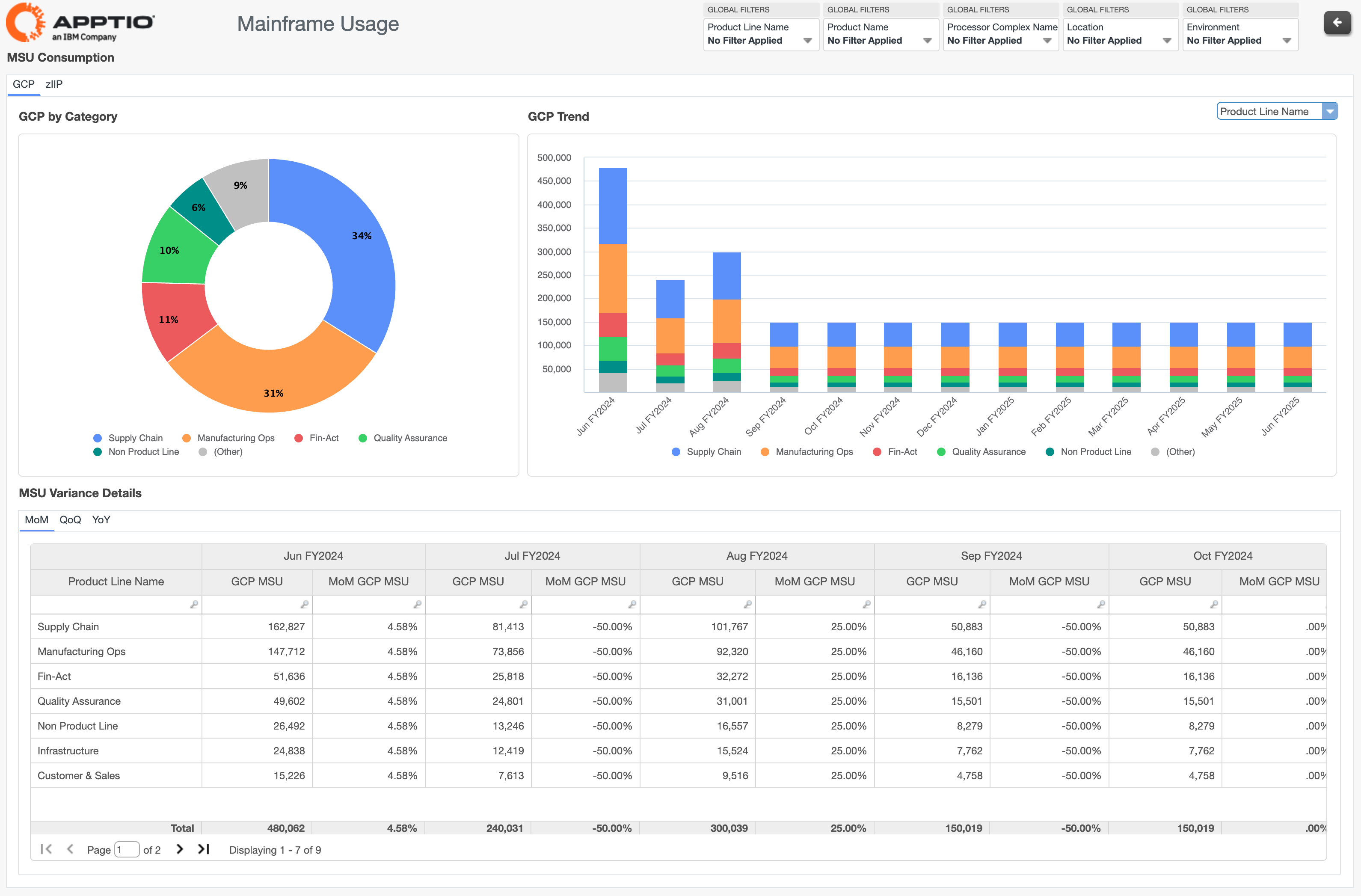Click the page number input field
Viewport: 1361px width, 896px height.
[127, 850]
